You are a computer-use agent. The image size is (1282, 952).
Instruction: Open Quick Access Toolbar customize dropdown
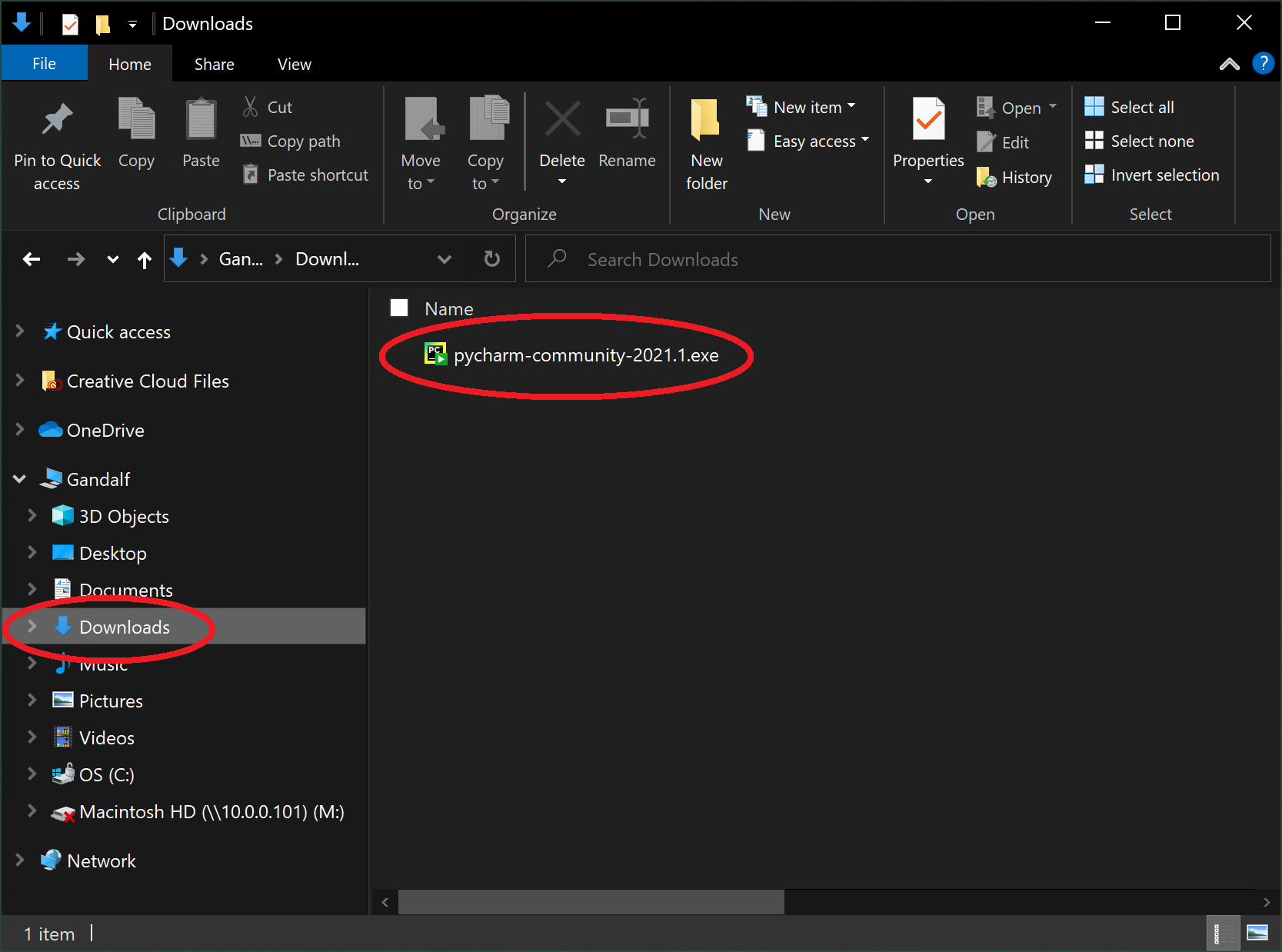click(x=132, y=25)
